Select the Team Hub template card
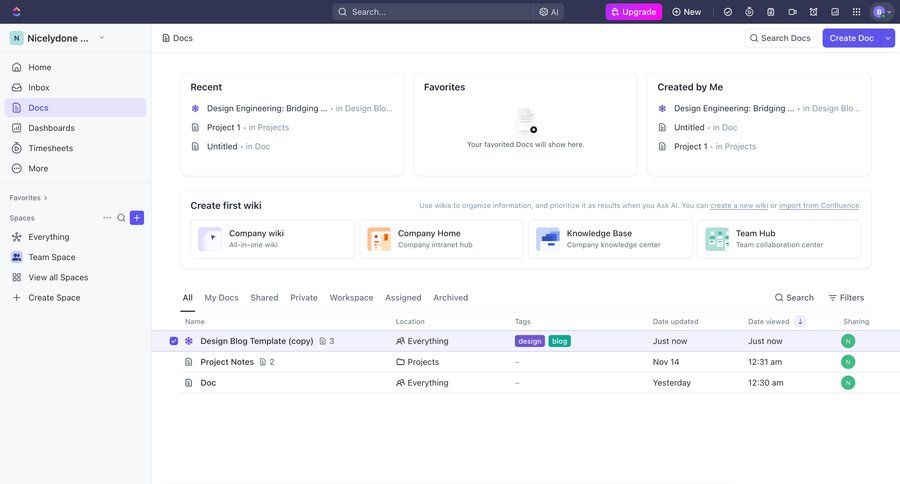The image size is (900, 484). coord(779,239)
